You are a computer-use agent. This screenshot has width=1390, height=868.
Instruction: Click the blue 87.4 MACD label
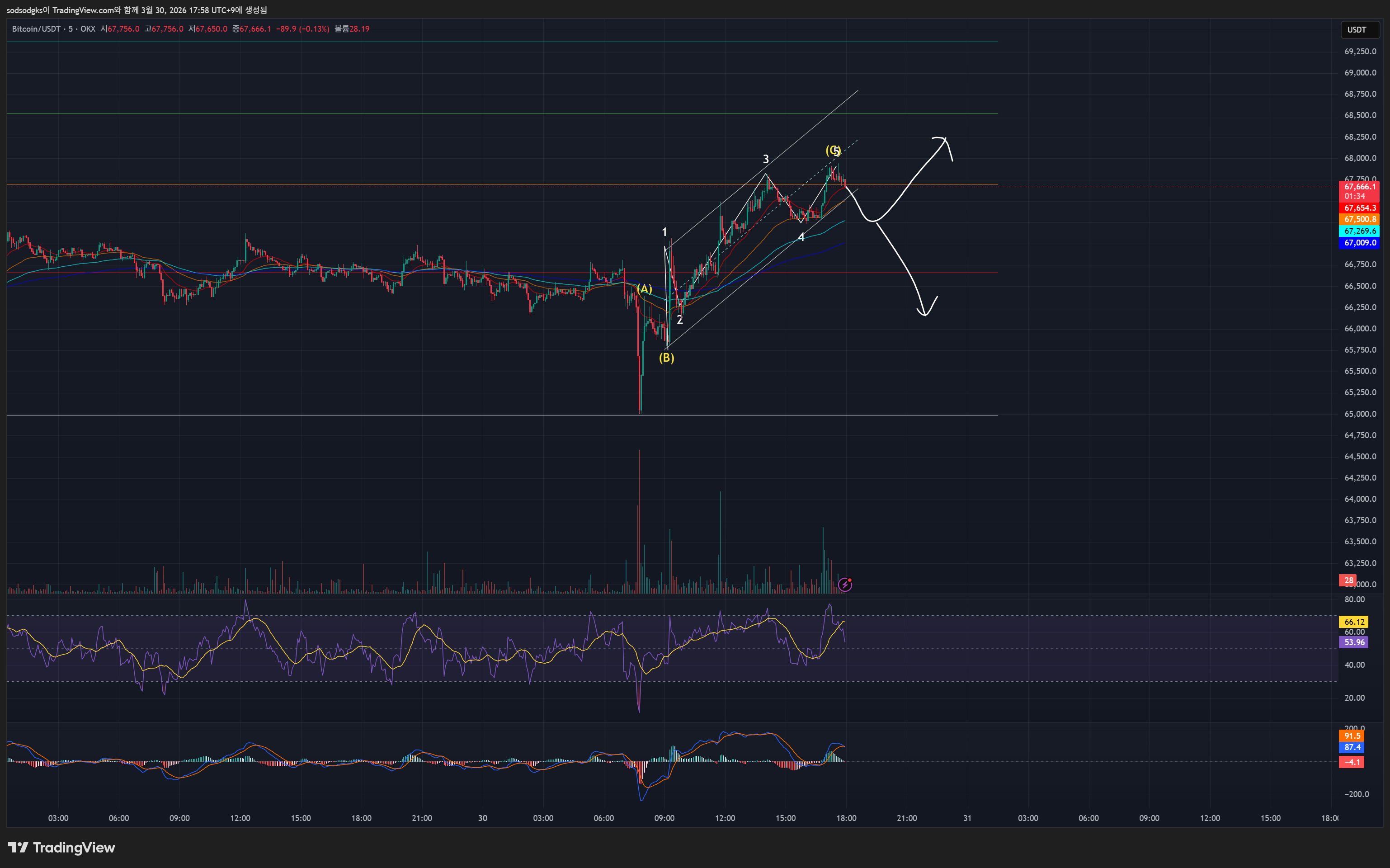pyautogui.click(x=1352, y=747)
